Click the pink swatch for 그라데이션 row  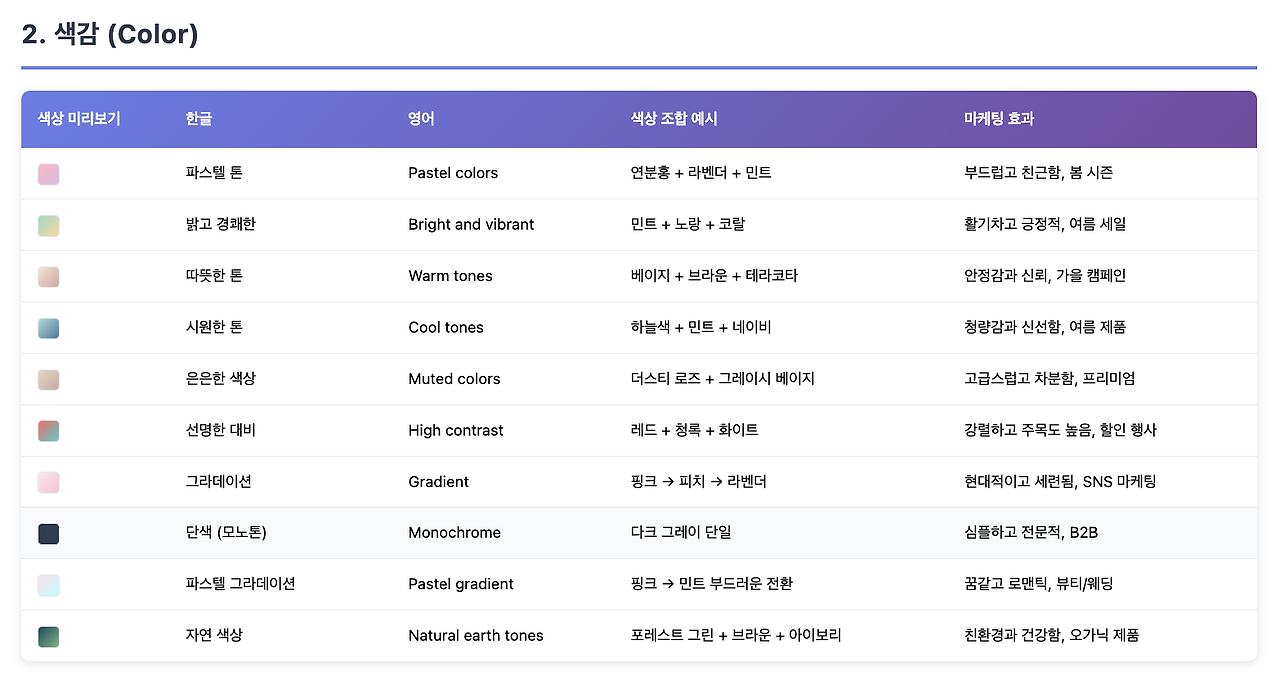49,482
